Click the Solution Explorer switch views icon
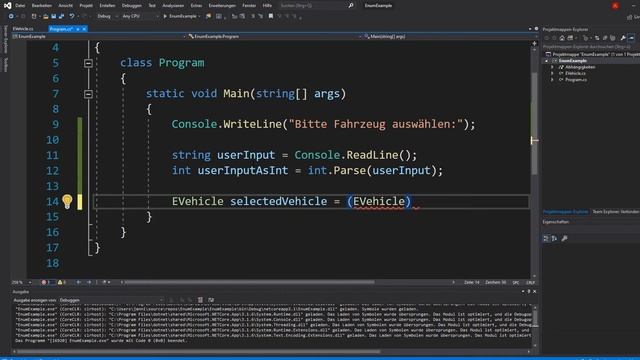The width and height of the screenshot is (640, 360). (x=570, y=38)
